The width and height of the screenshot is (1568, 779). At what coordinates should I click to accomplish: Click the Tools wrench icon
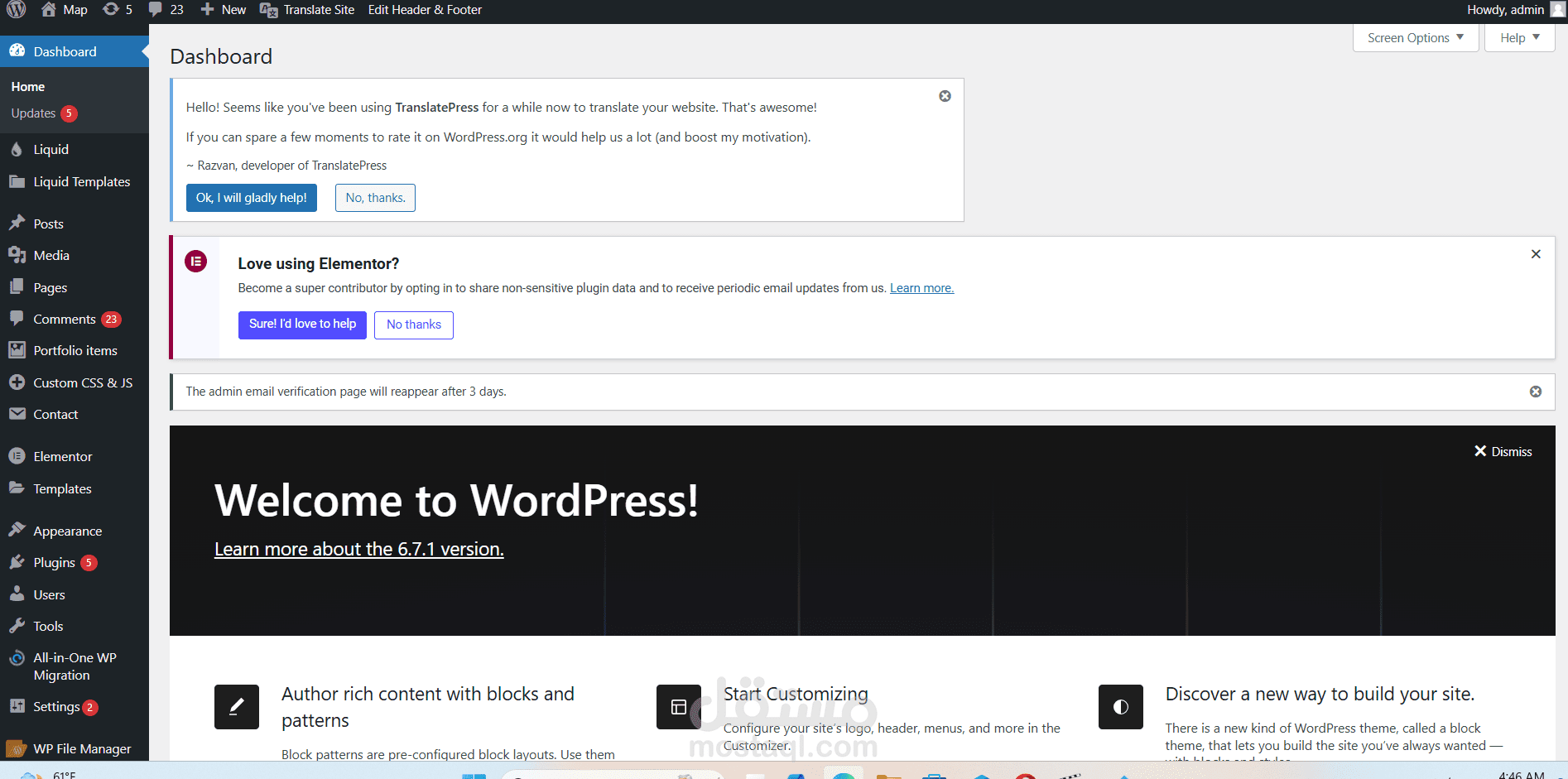pos(17,626)
